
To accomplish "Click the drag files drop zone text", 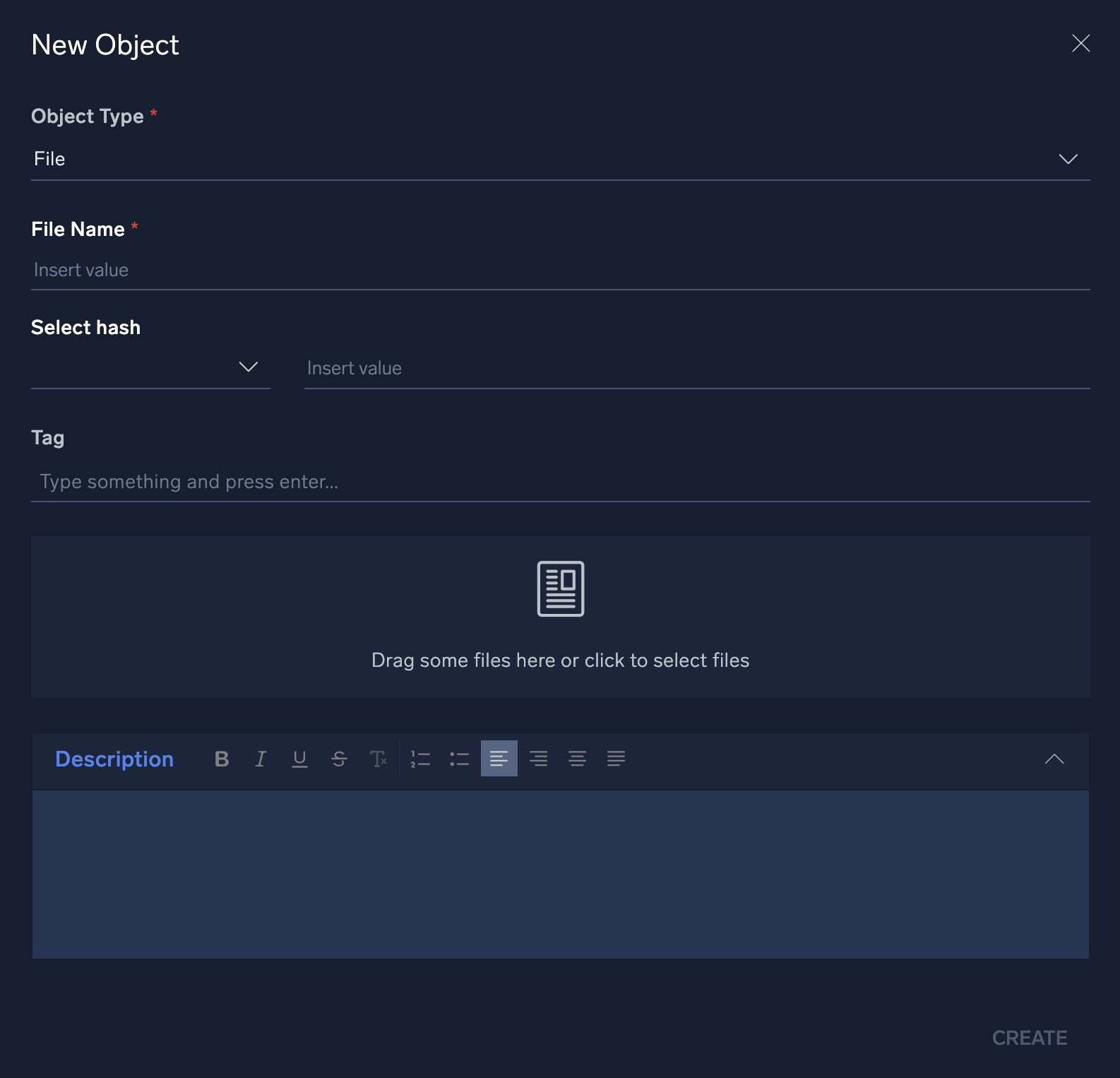I will click(561, 661).
